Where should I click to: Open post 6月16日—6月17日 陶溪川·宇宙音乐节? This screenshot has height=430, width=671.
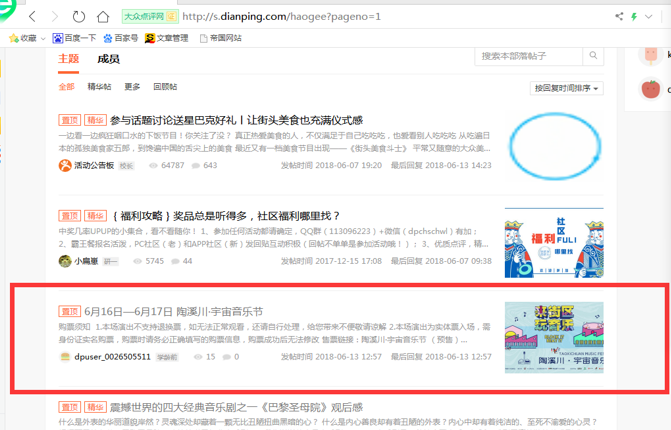coord(173,312)
